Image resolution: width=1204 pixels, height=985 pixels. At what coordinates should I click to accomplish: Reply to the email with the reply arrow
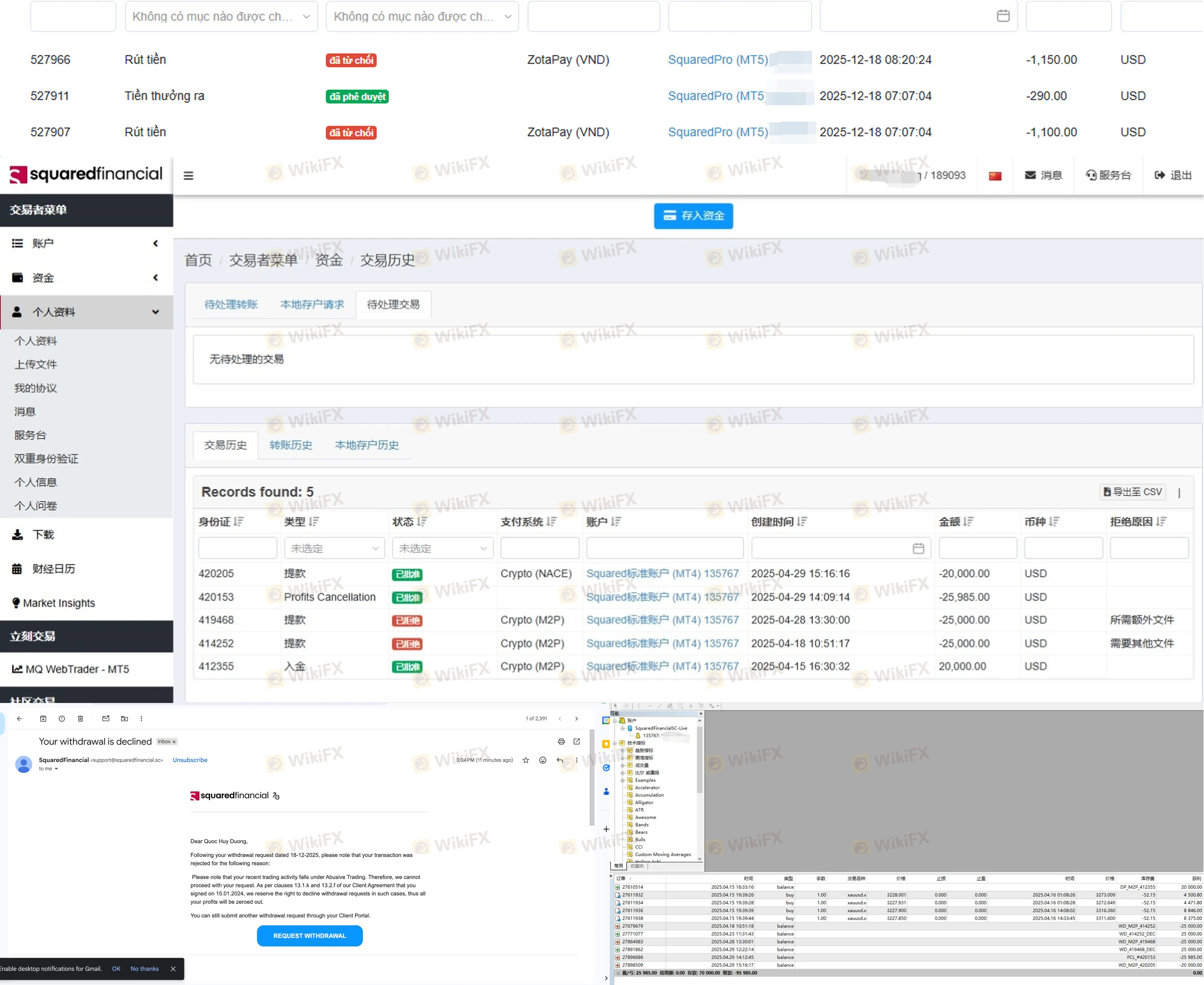point(560,760)
